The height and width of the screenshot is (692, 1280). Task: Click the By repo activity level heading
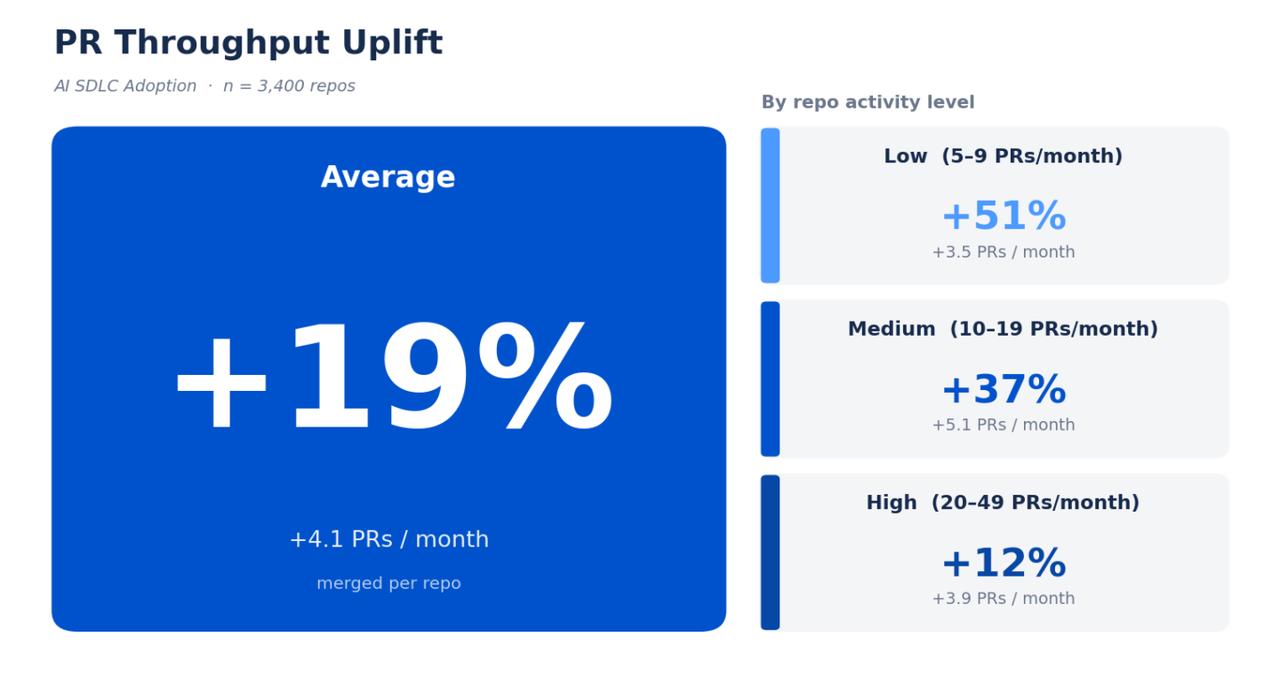click(x=868, y=102)
